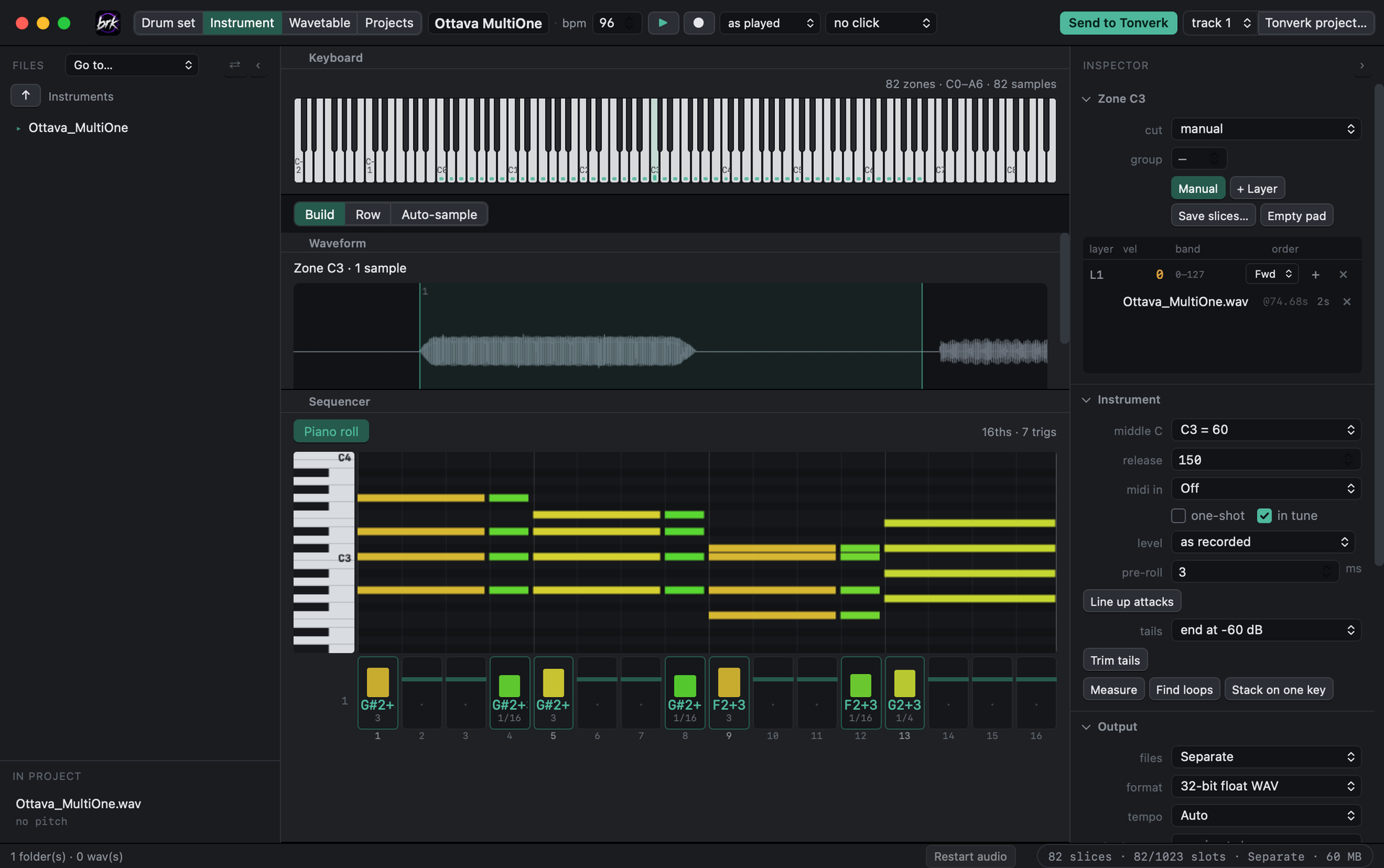The image size is (1384, 868).
Task: Open the Projects tab
Action: coord(389,23)
